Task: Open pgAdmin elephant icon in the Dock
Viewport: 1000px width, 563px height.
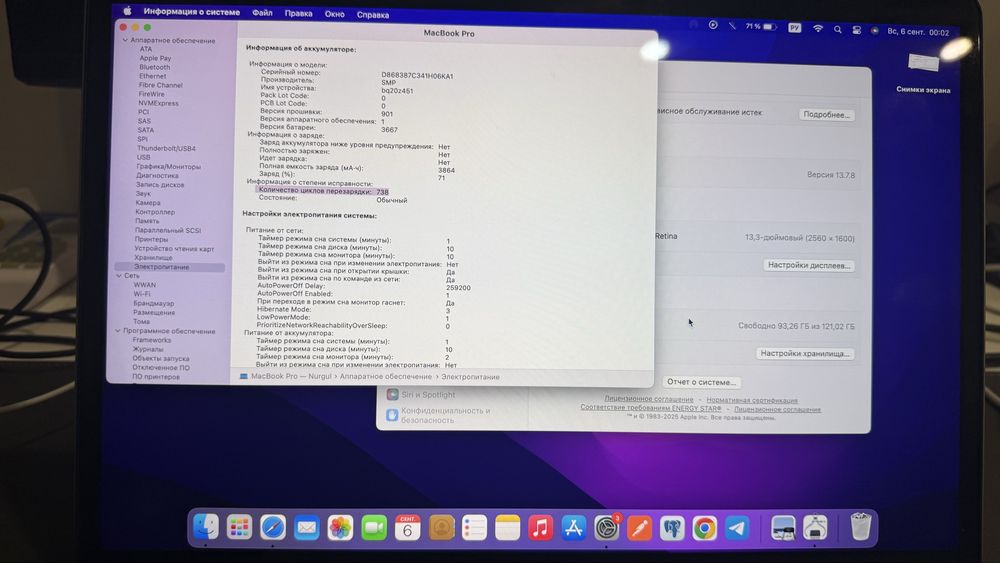Action: pyautogui.click(x=672, y=529)
